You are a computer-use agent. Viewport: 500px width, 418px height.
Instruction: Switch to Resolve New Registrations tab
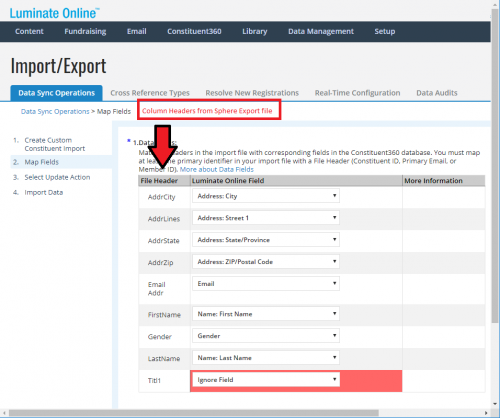252,93
